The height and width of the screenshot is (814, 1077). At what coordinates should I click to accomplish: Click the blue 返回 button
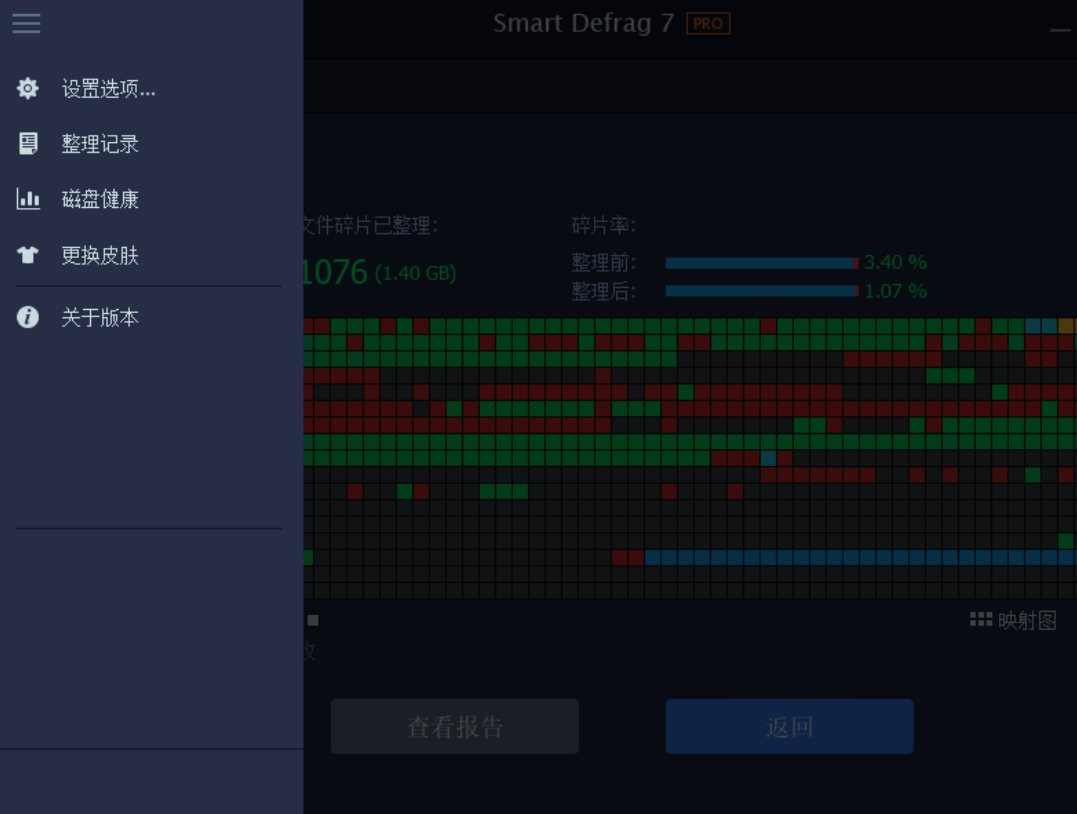(x=789, y=726)
